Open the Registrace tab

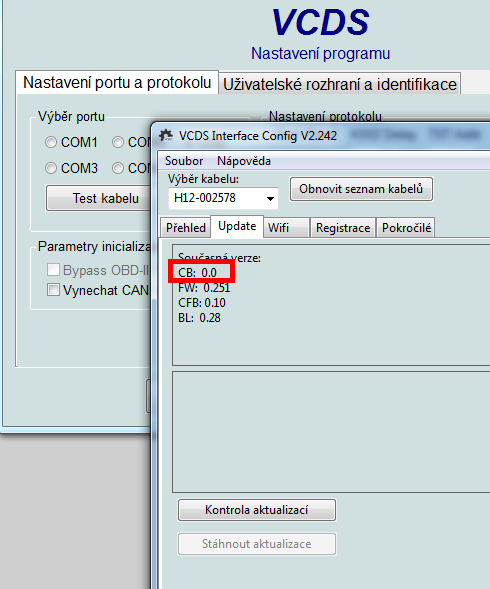coord(343,228)
